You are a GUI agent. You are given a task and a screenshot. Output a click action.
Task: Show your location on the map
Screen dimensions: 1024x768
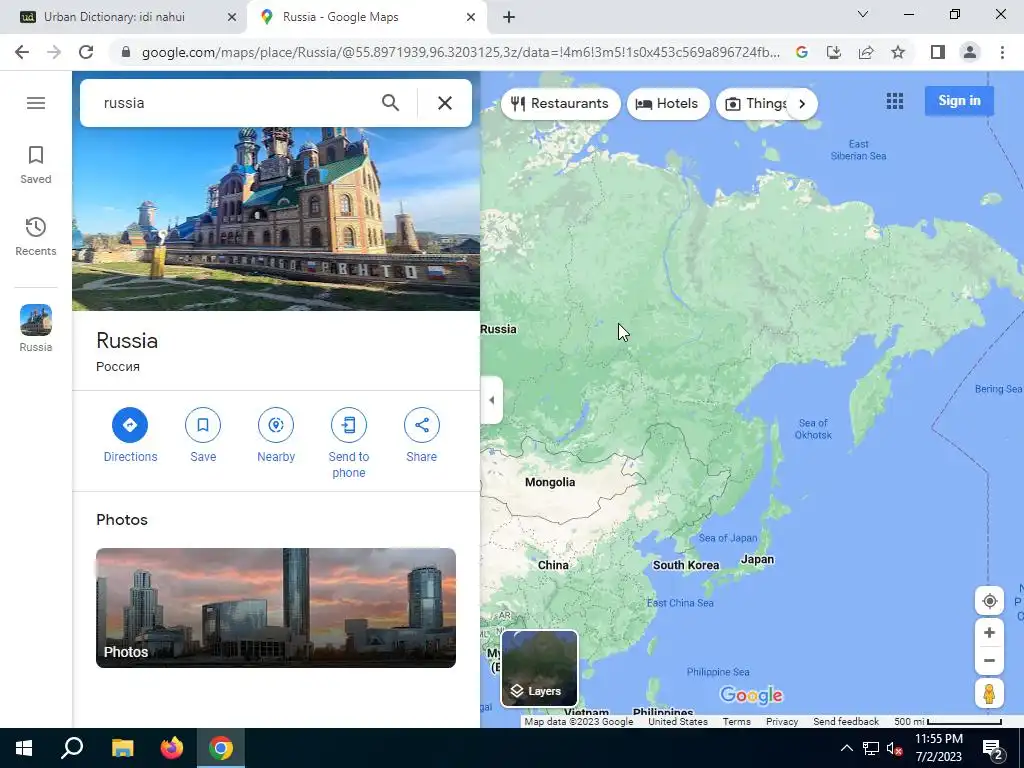click(989, 601)
